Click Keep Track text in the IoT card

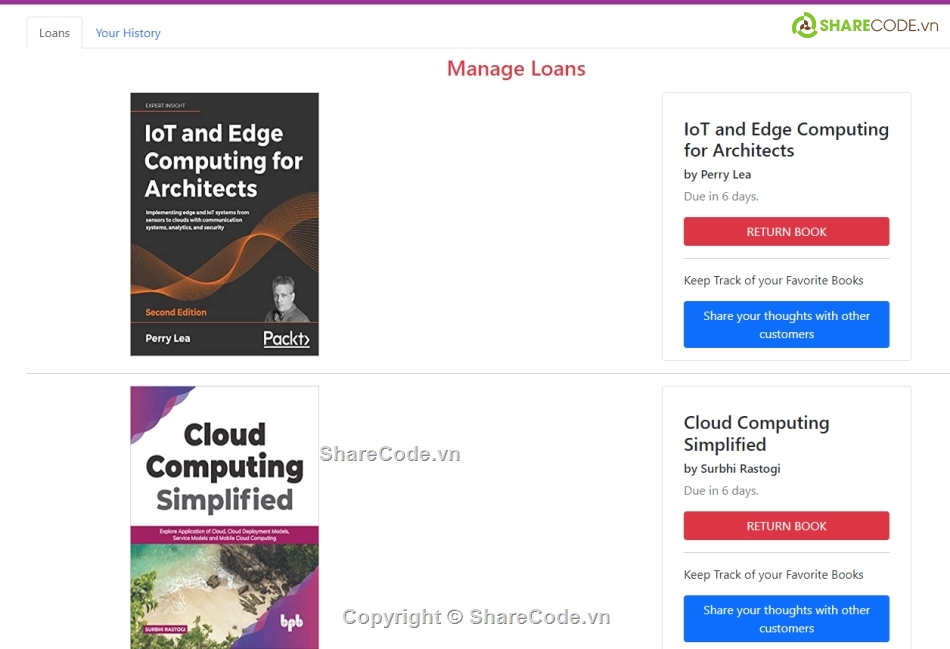[773, 281]
